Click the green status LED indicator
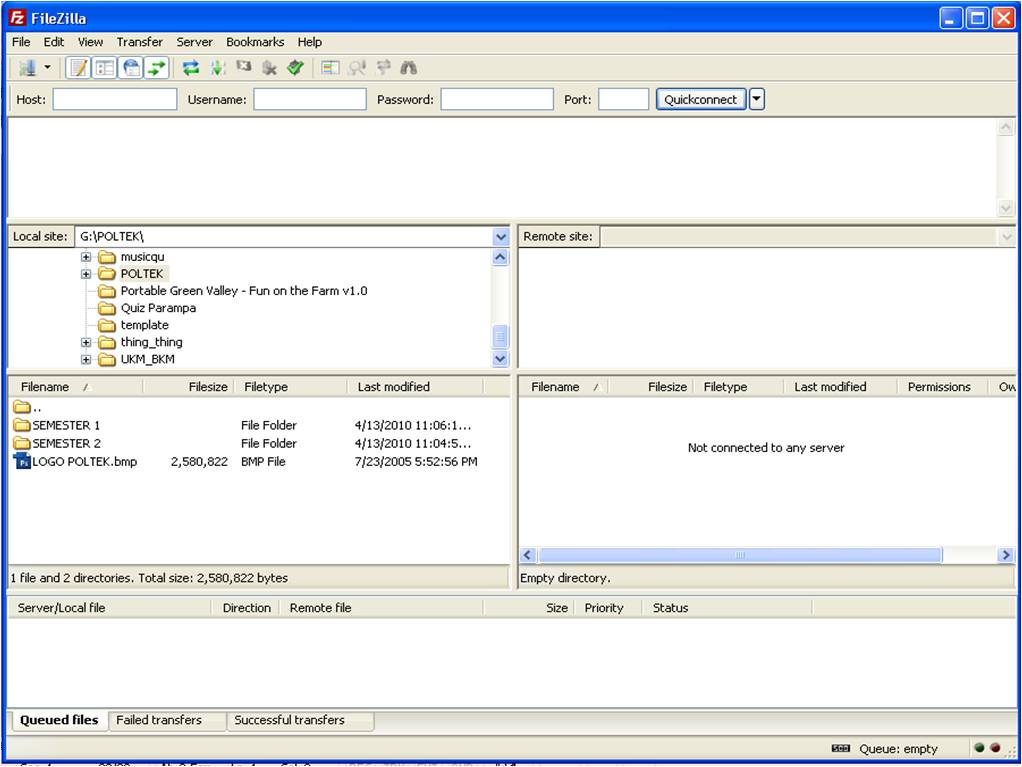This screenshot has width=1022, height=767. pos(979,748)
